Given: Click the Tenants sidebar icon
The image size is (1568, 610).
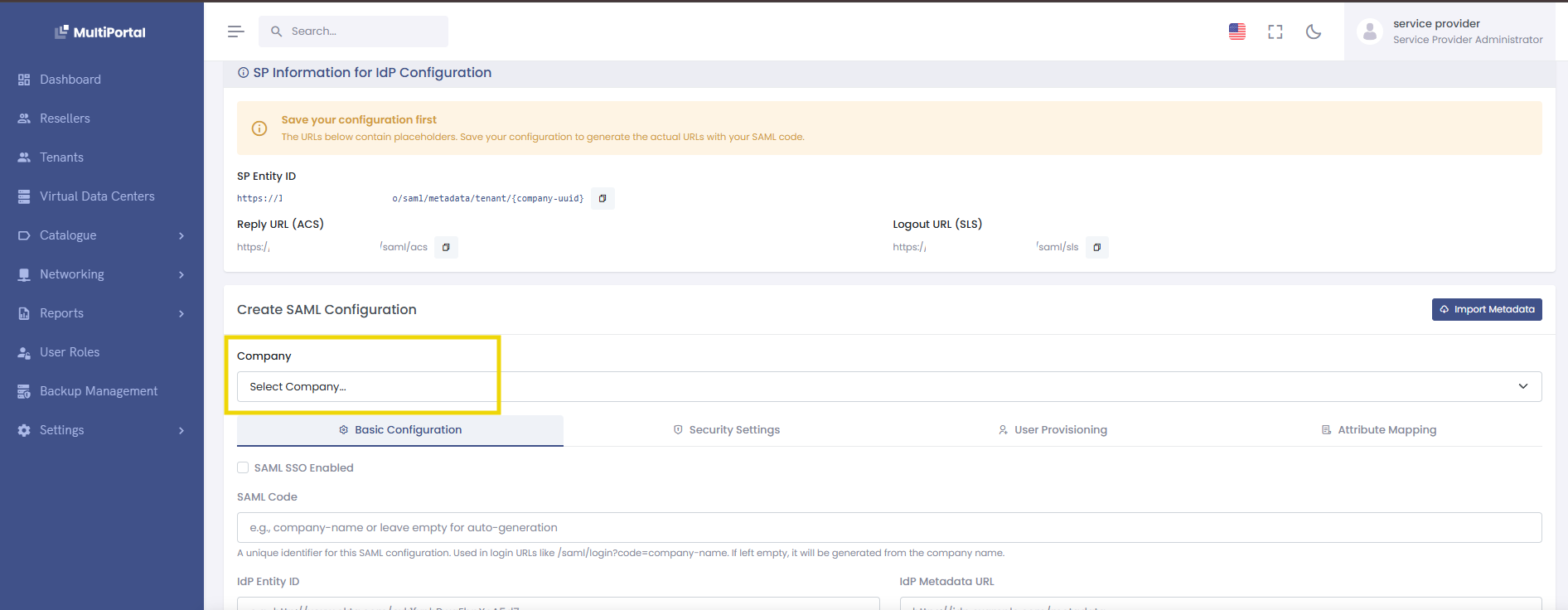Looking at the screenshot, I should click(24, 157).
